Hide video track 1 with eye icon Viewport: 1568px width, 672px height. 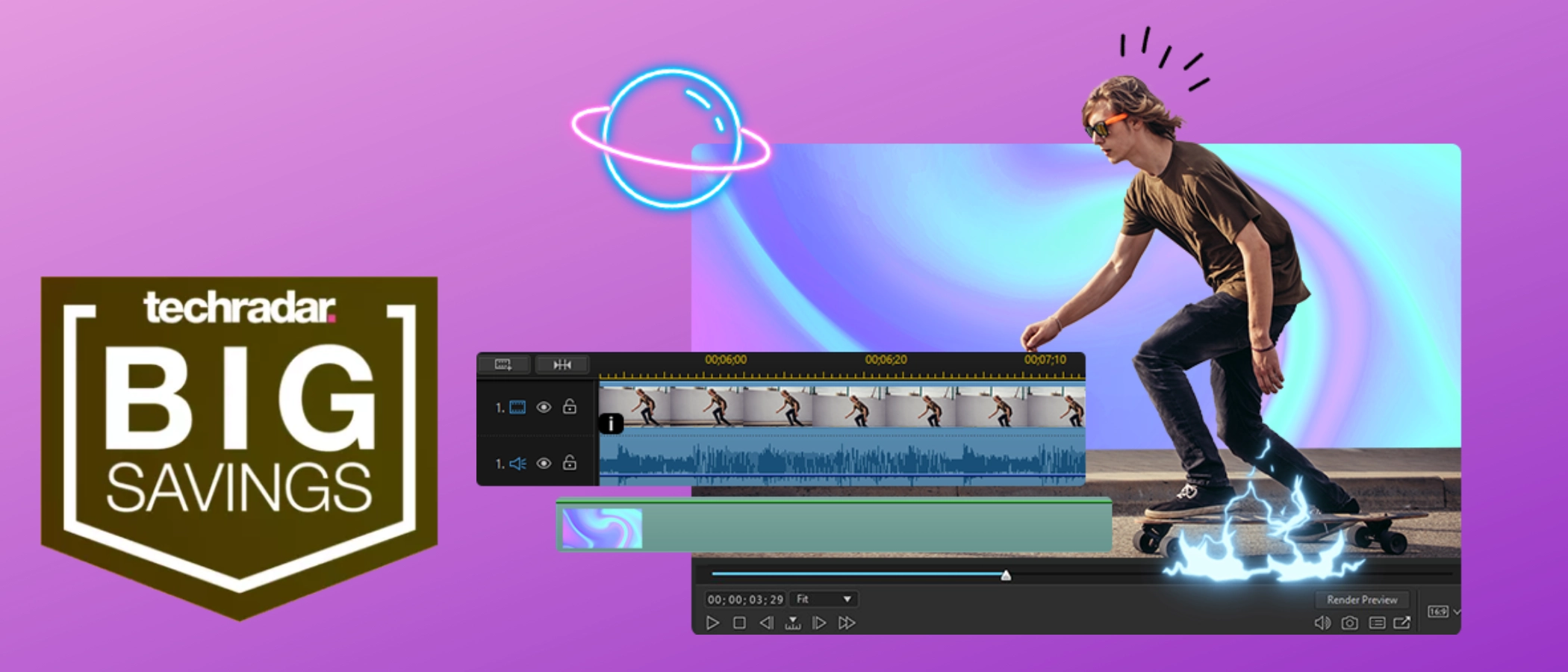point(544,407)
